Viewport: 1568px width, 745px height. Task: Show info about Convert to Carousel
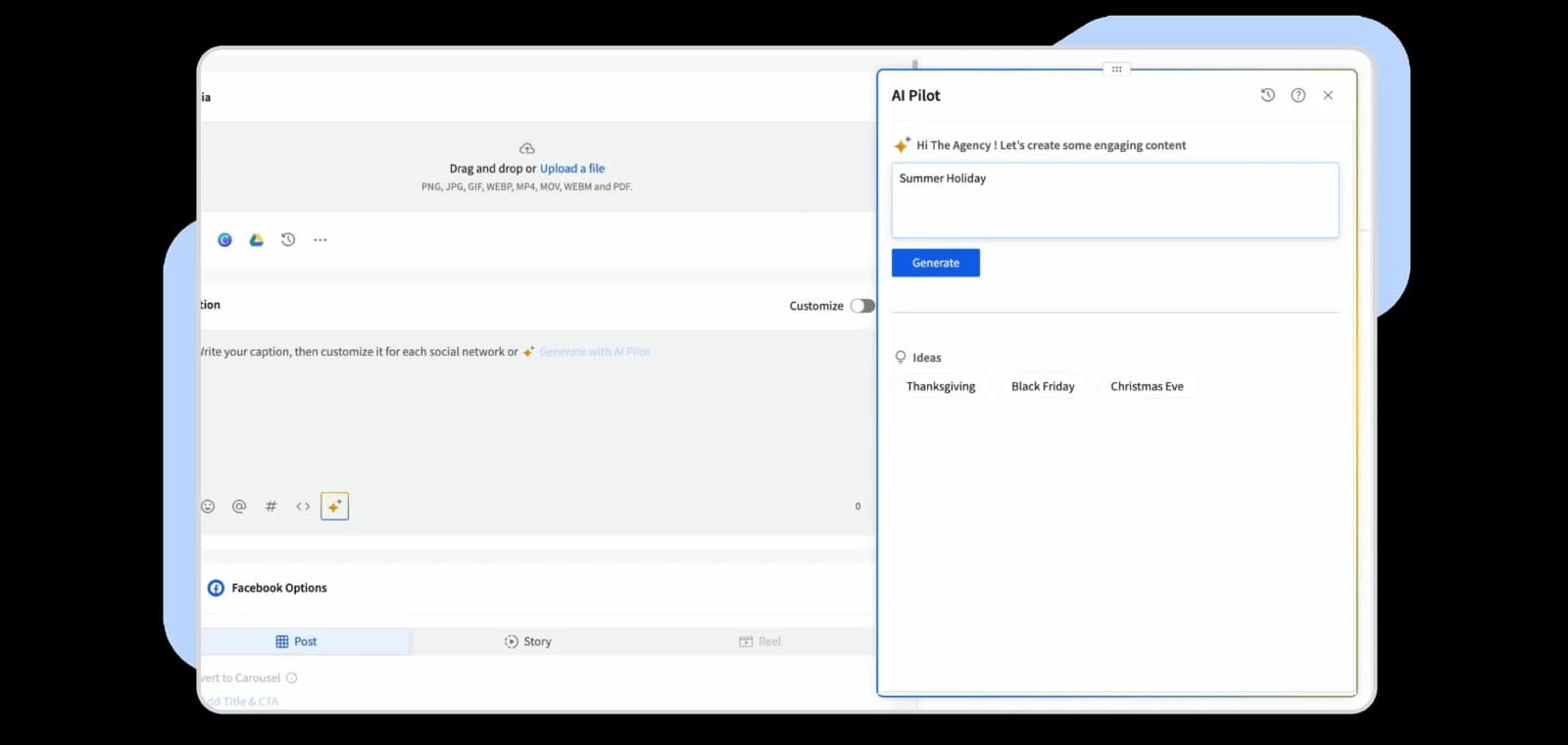291,678
